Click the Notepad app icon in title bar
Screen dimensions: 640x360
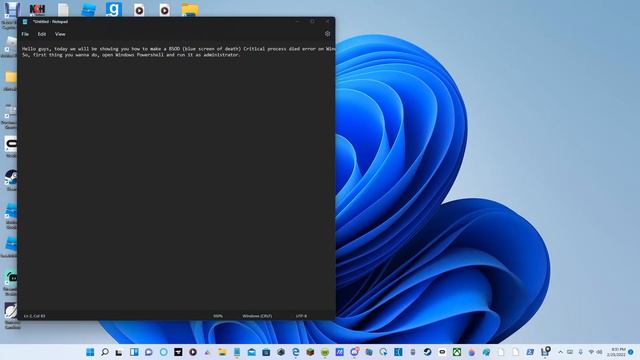[25, 22]
